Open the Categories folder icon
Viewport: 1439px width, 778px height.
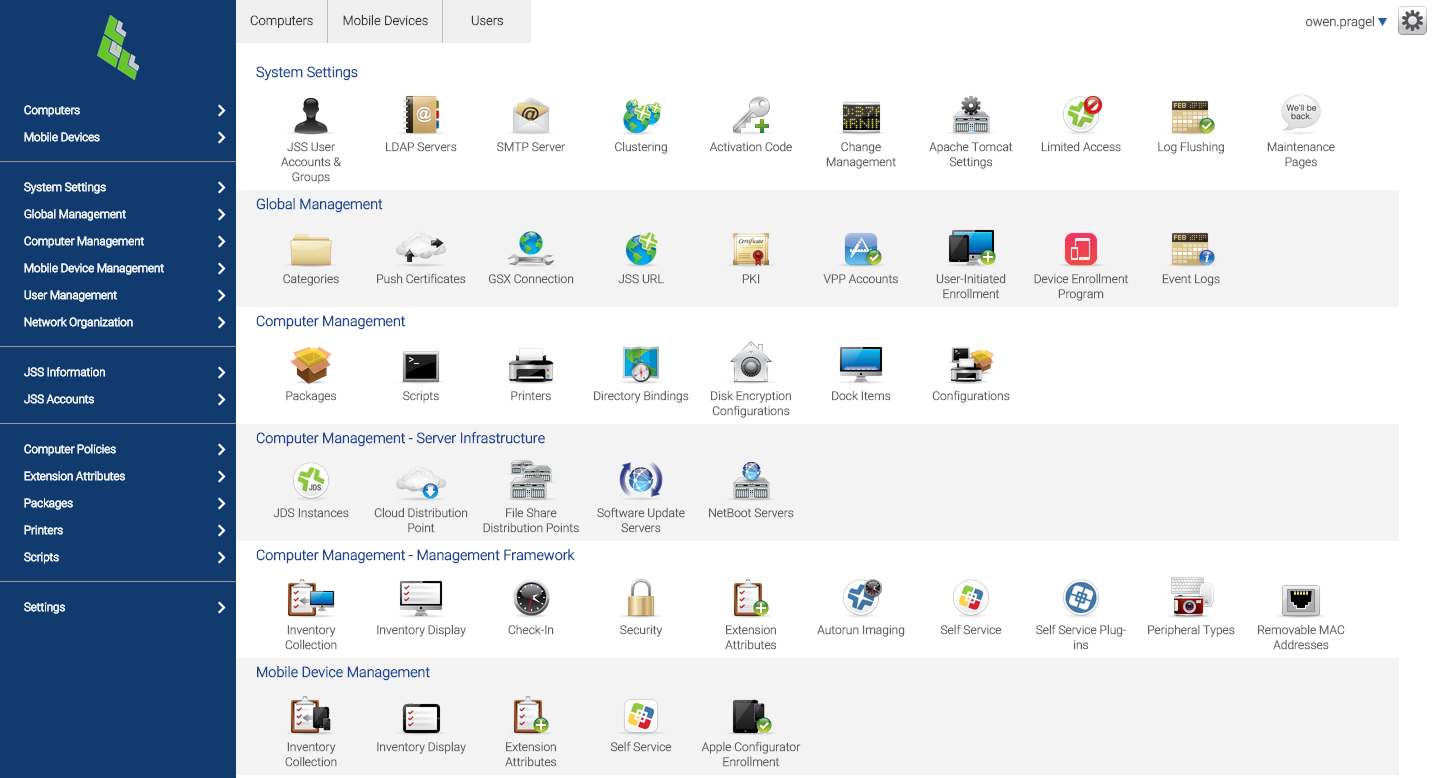pos(311,249)
